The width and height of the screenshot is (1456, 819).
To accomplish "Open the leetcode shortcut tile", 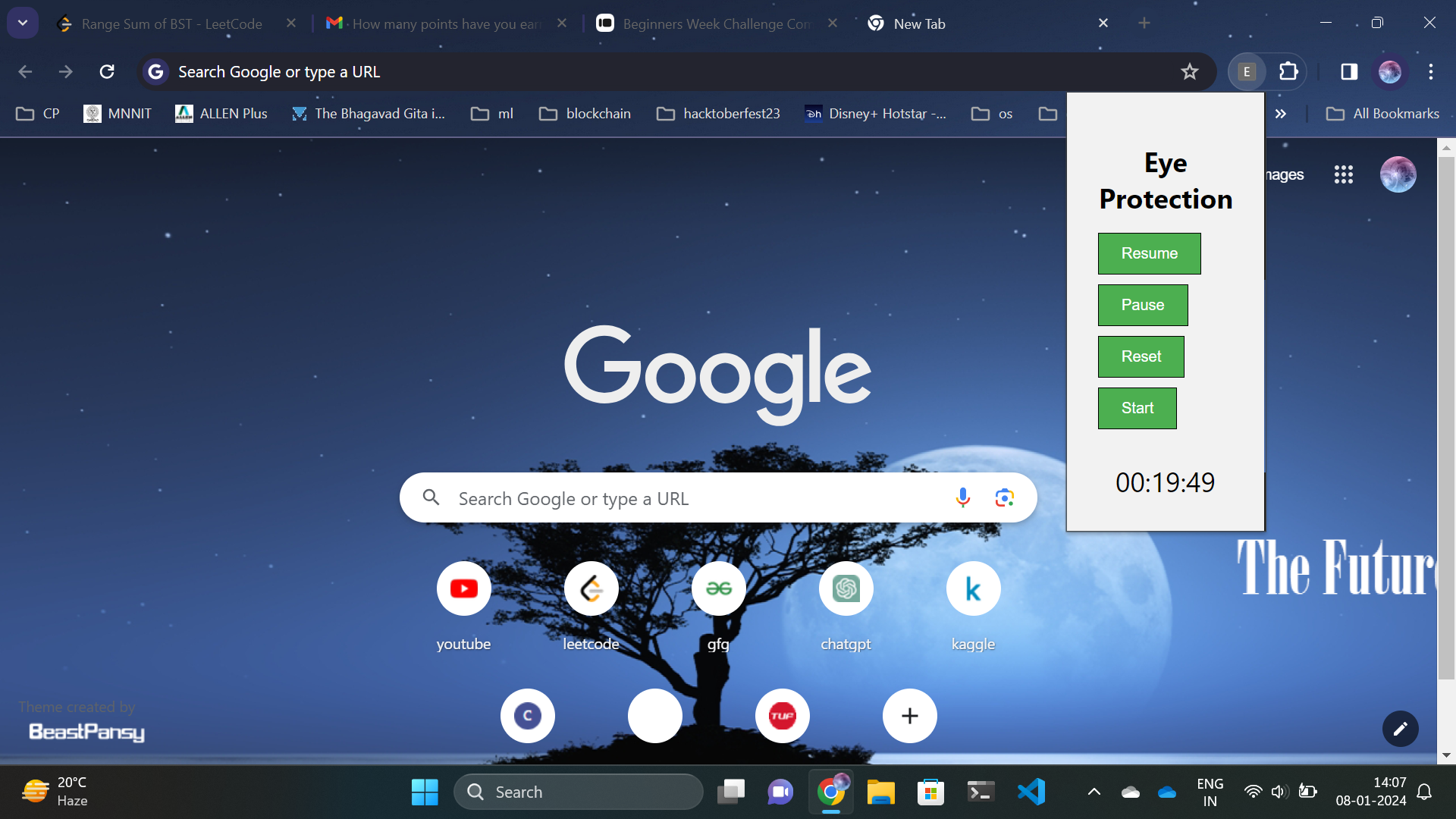I will (591, 589).
